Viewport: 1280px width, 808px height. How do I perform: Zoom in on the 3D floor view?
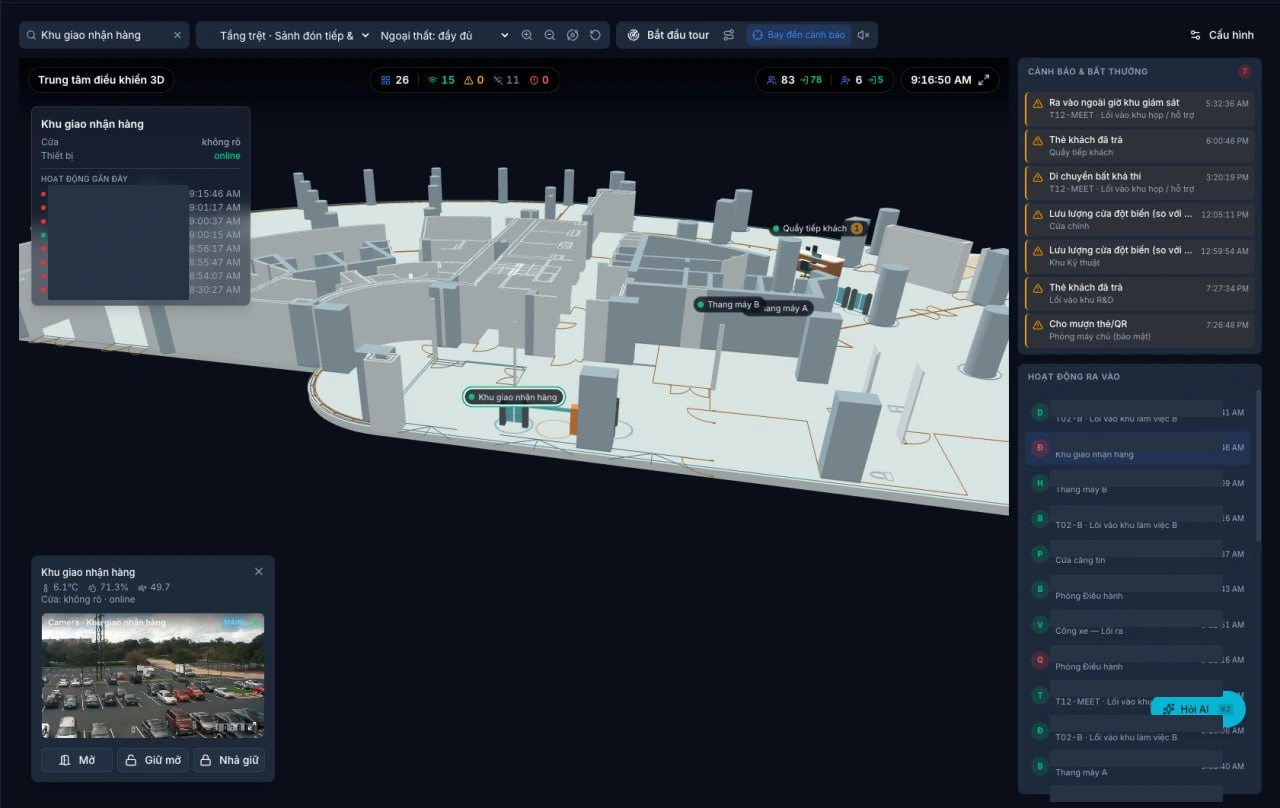coord(527,35)
